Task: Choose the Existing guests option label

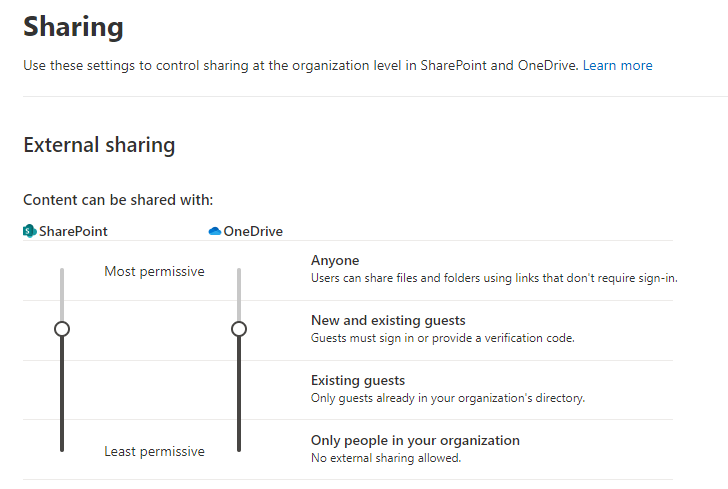Action: (358, 381)
